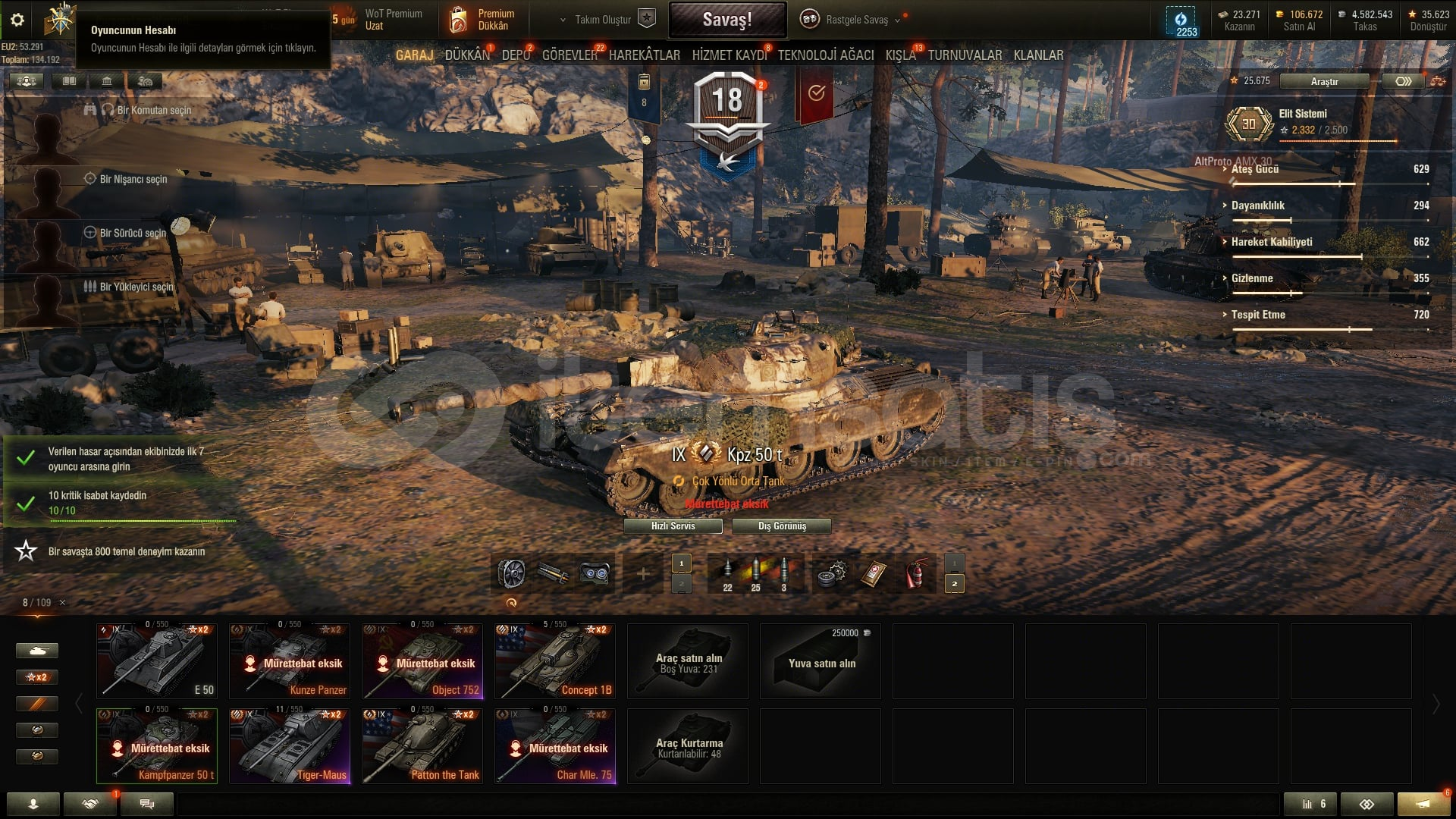Open the settings gear menu
The height and width of the screenshot is (819, 1456).
point(17,20)
